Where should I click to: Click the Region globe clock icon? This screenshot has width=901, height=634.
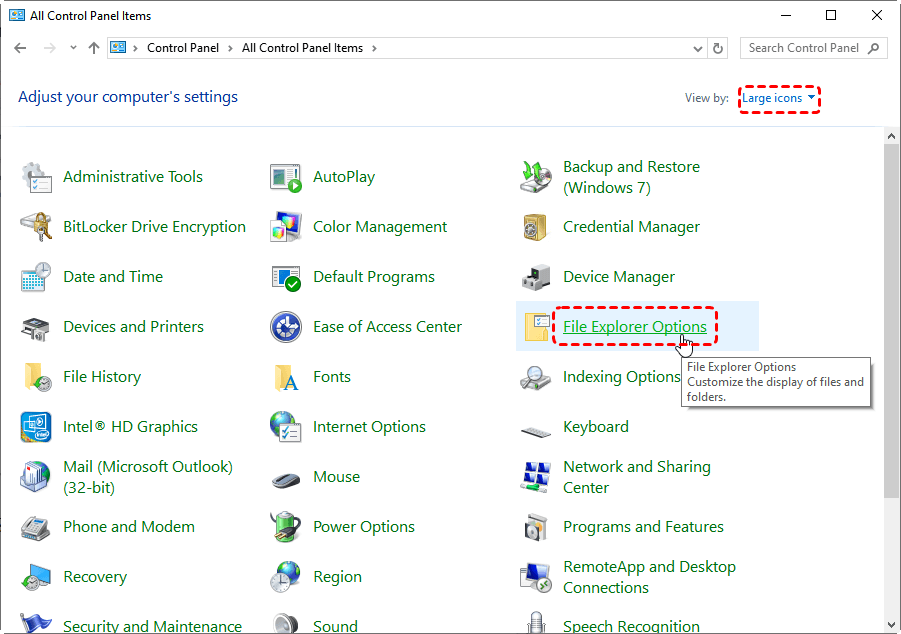point(286,577)
